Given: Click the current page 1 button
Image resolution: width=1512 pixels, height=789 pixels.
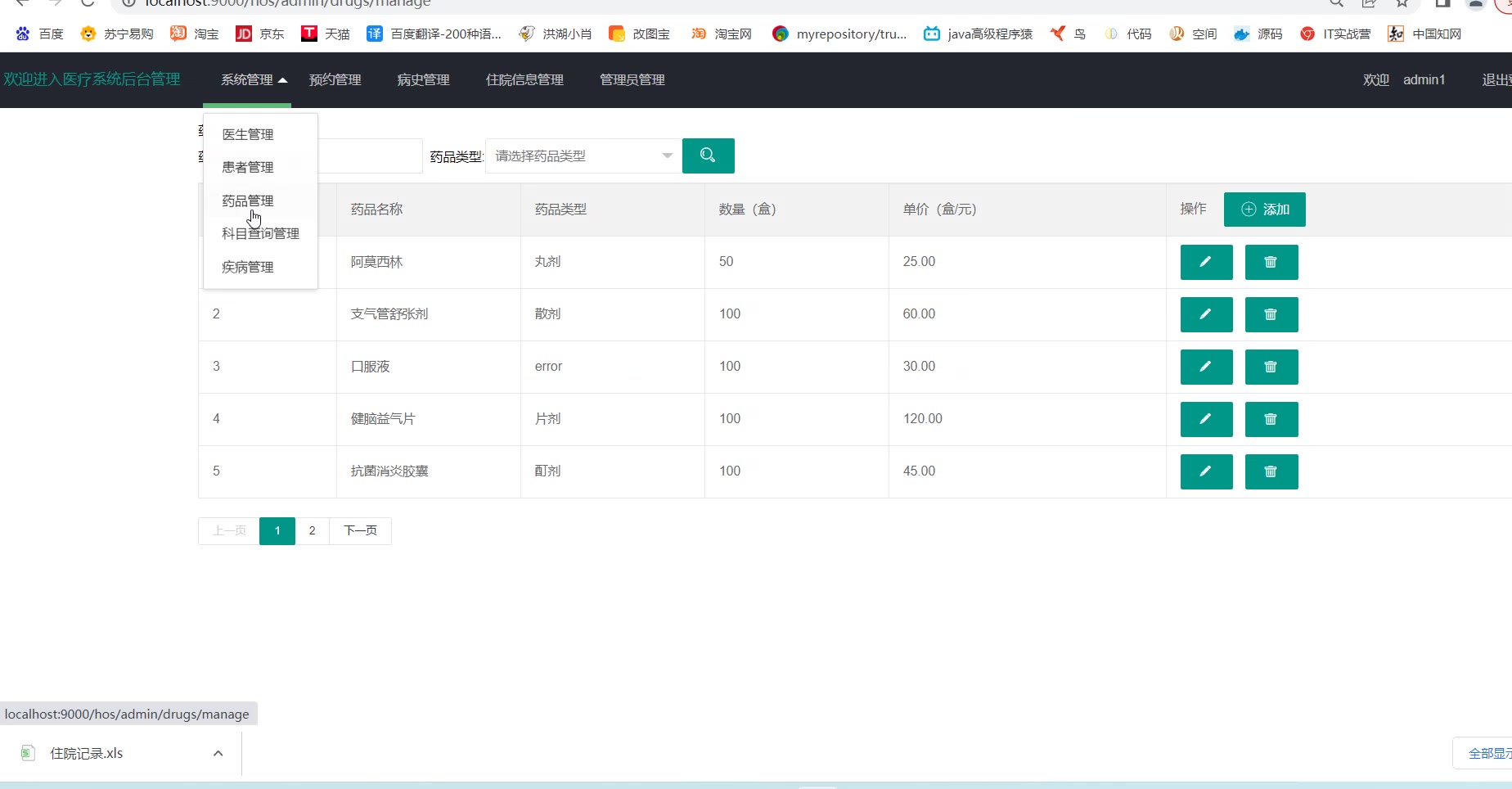Looking at the screenshot, I should click(x=277, y=530).
